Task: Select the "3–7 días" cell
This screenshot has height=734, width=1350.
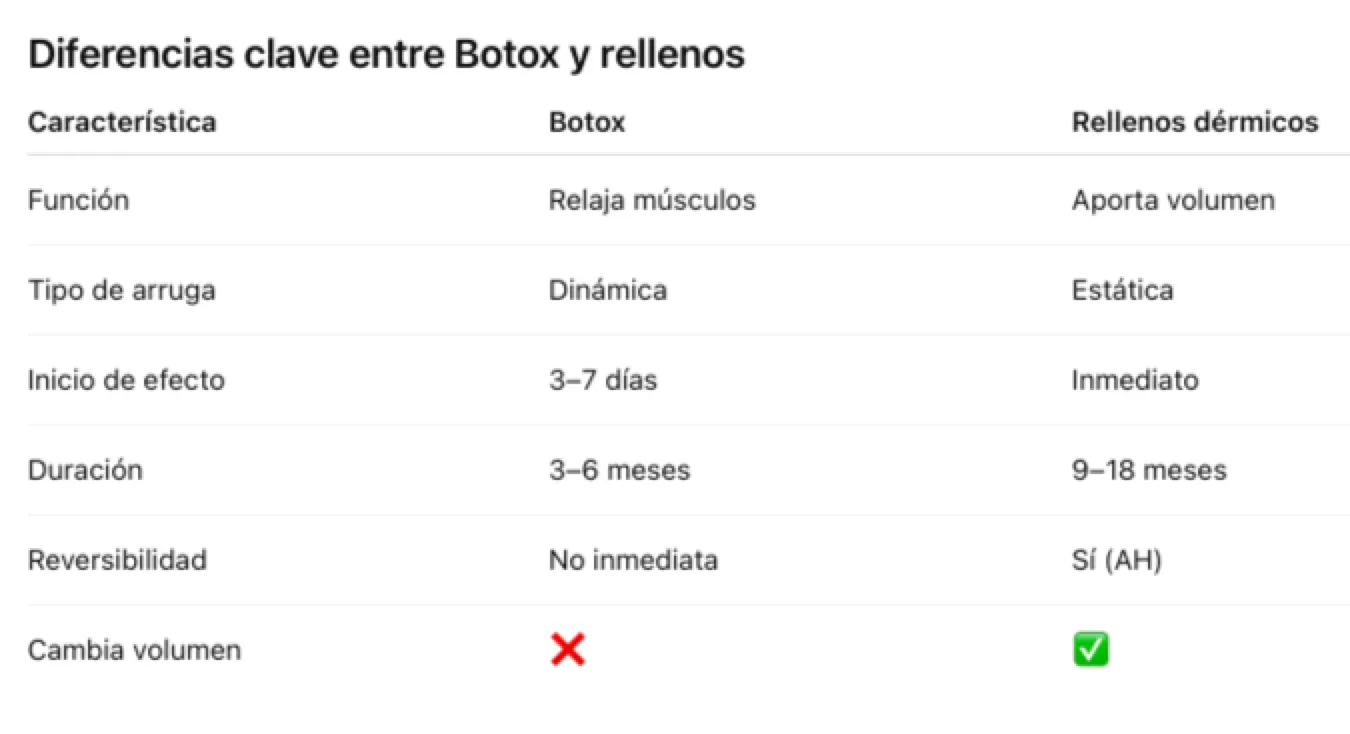Action: [x=603, y=380]
